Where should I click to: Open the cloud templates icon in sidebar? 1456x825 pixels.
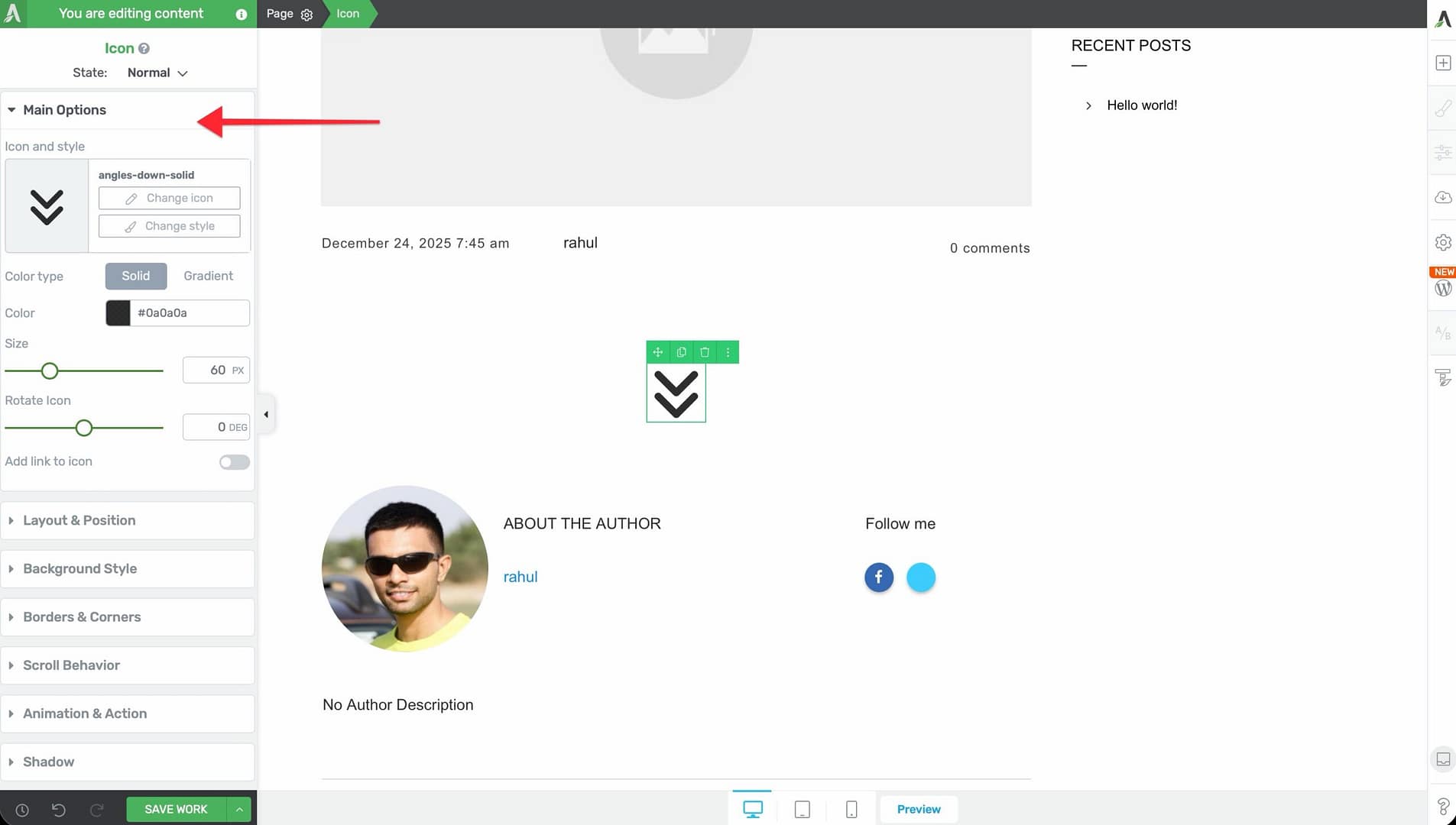point(1442,198)
